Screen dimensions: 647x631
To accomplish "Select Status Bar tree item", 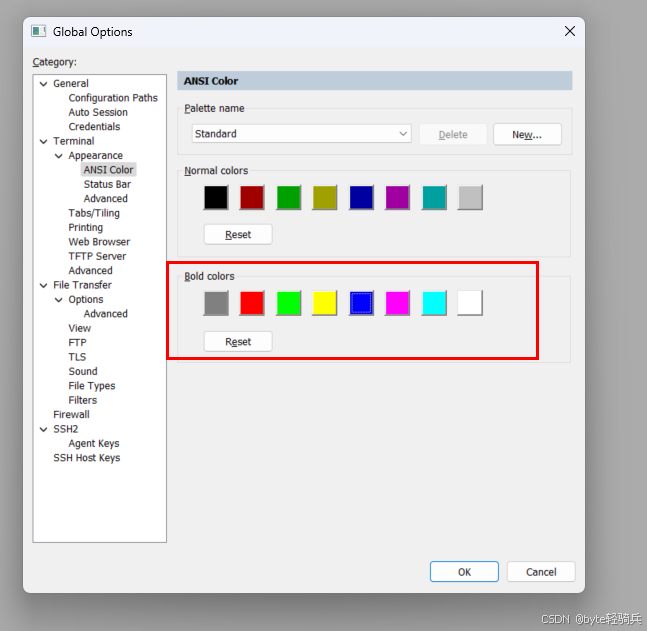I will click(107, 184).
